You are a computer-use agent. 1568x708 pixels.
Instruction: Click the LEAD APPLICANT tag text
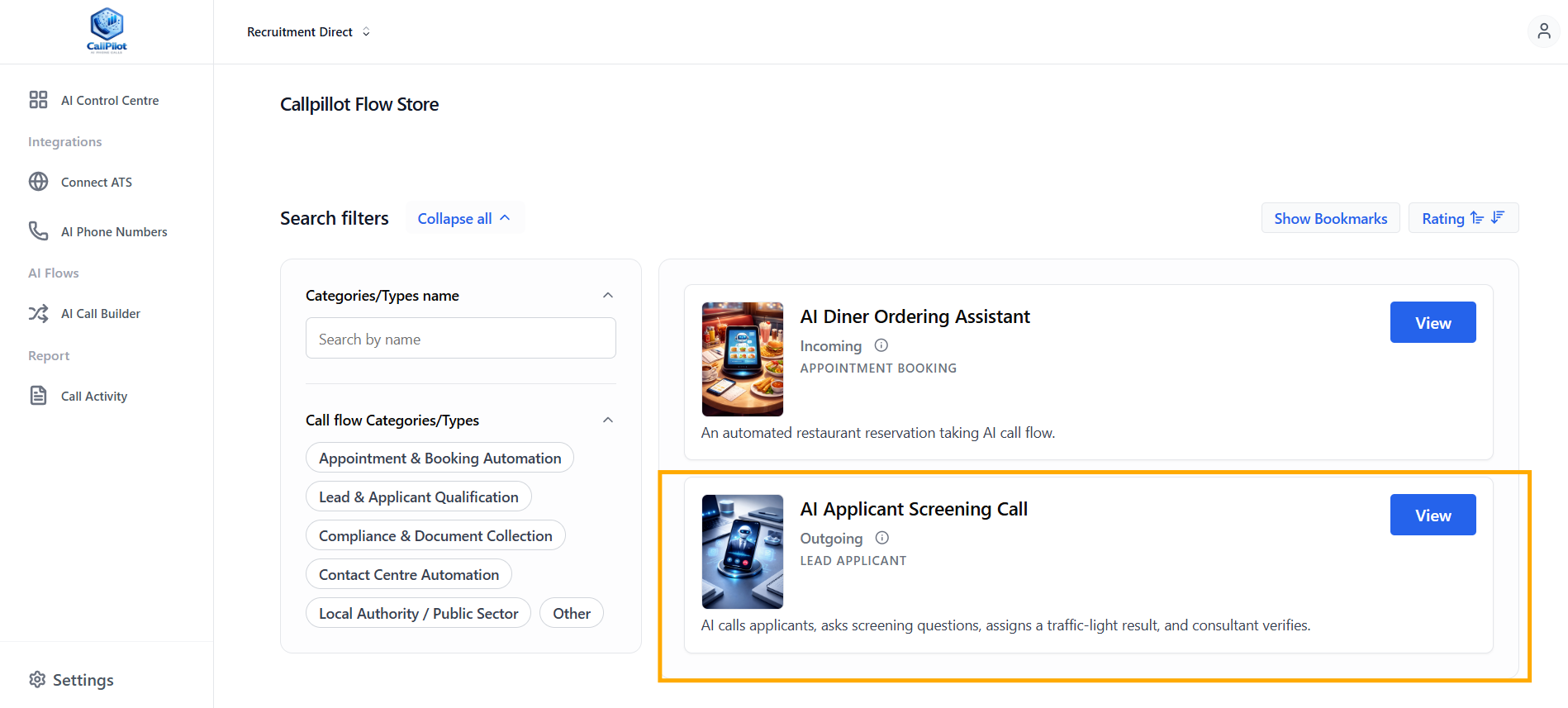(853, 560)
